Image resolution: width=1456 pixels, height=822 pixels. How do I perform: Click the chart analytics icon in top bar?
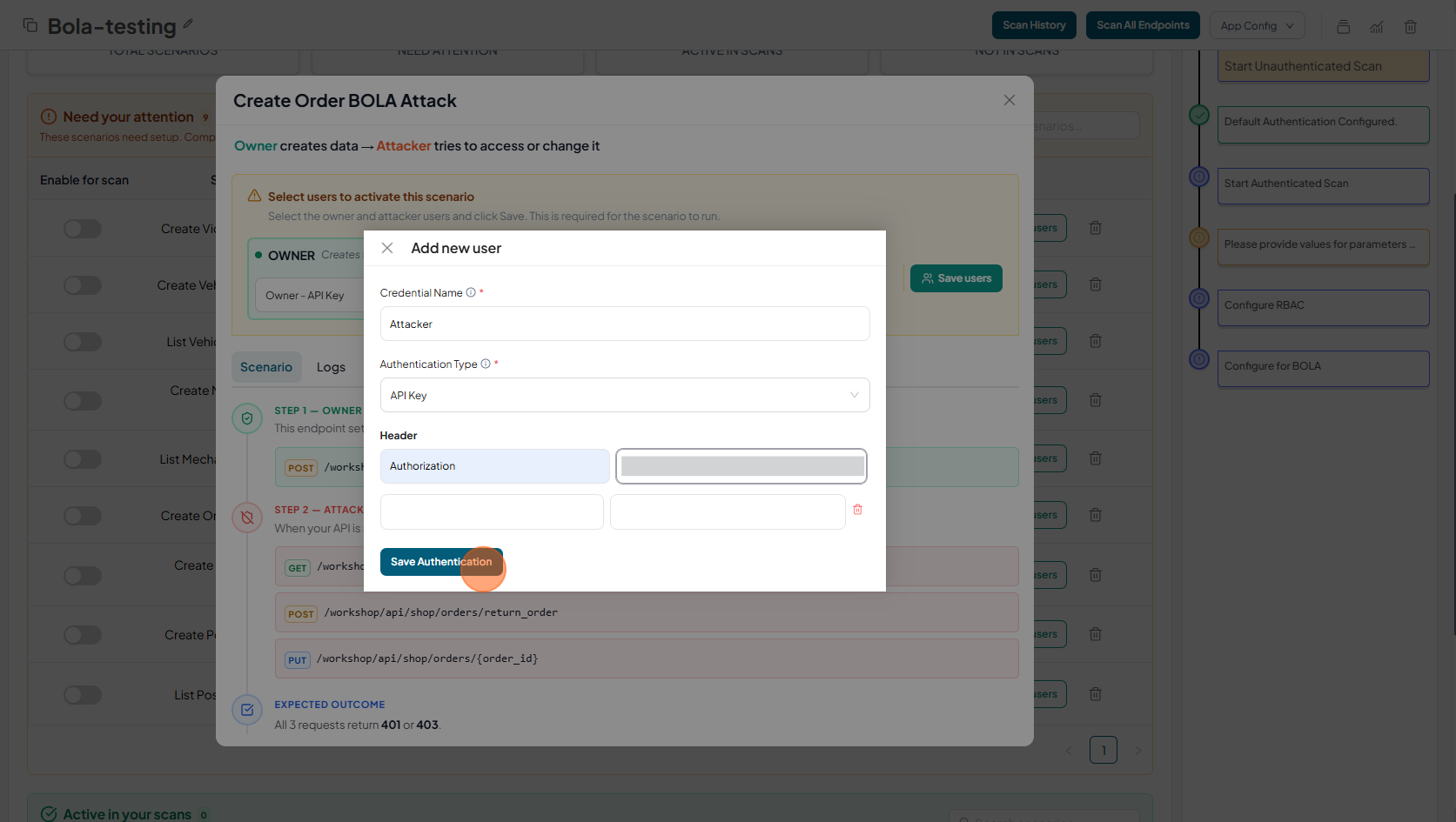click(1376, 27)
